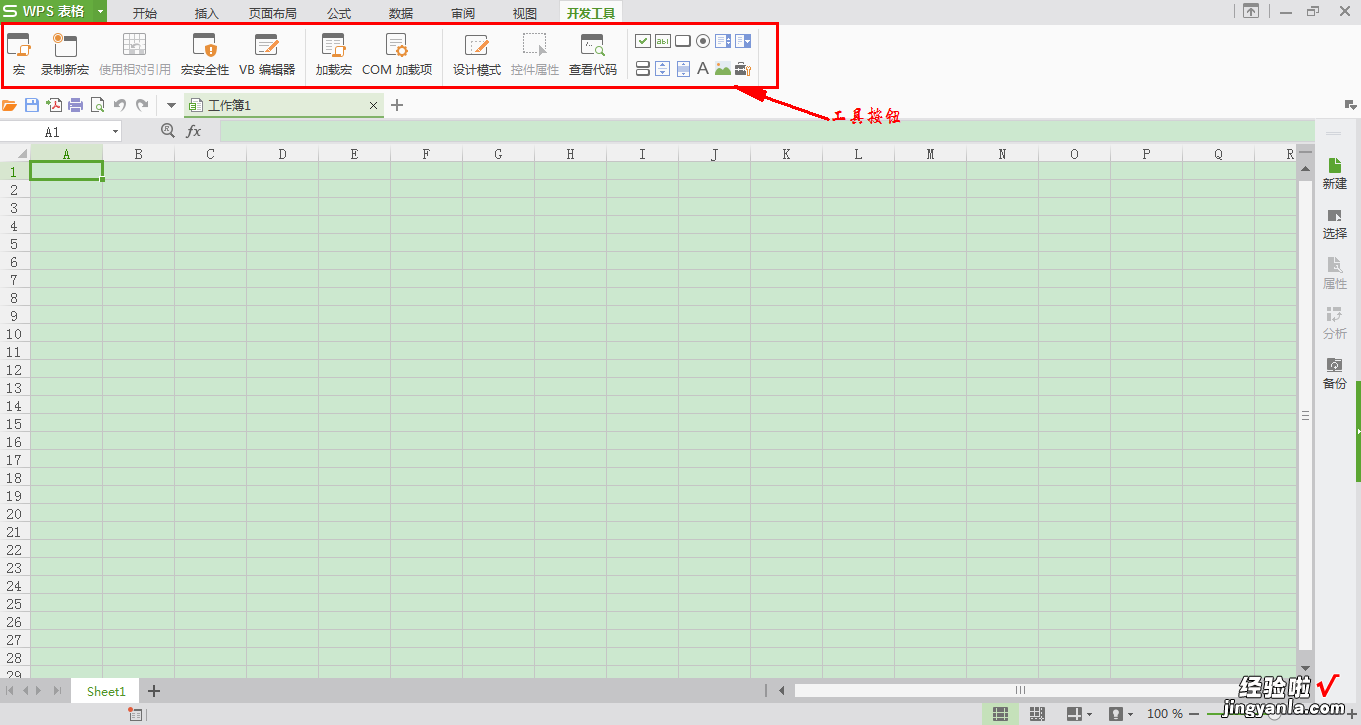
Task: Open the 插入 tab
Action: click(x=207, y=13)
